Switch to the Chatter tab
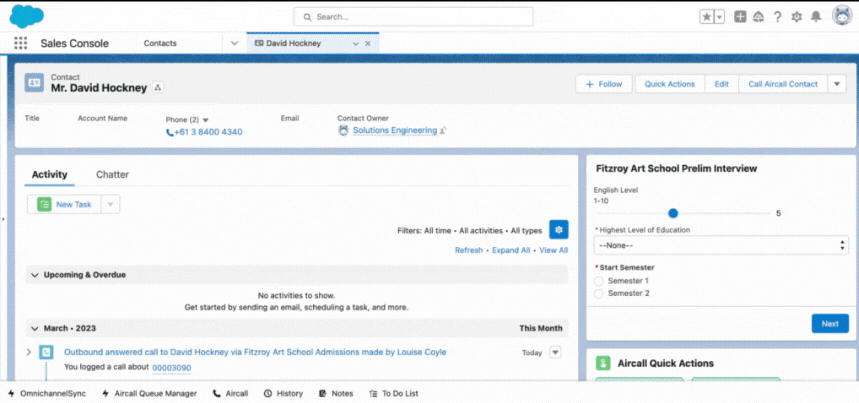Screen dimensions: 859x403 click(112, 175)
